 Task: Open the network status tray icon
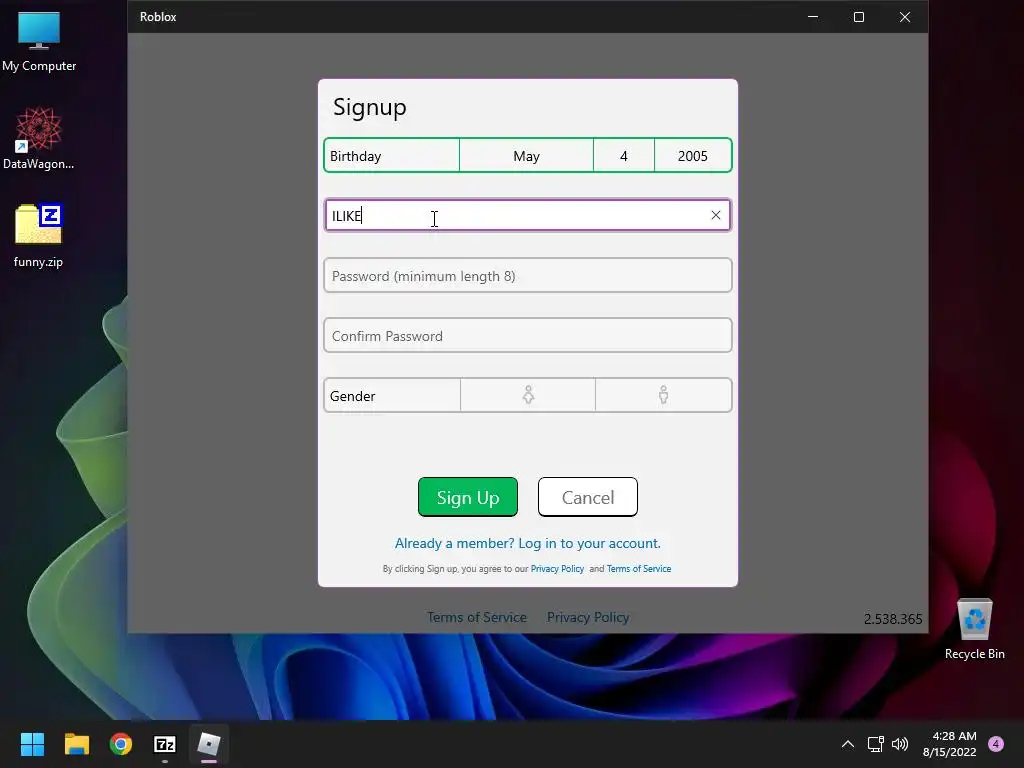coord(875,744)
